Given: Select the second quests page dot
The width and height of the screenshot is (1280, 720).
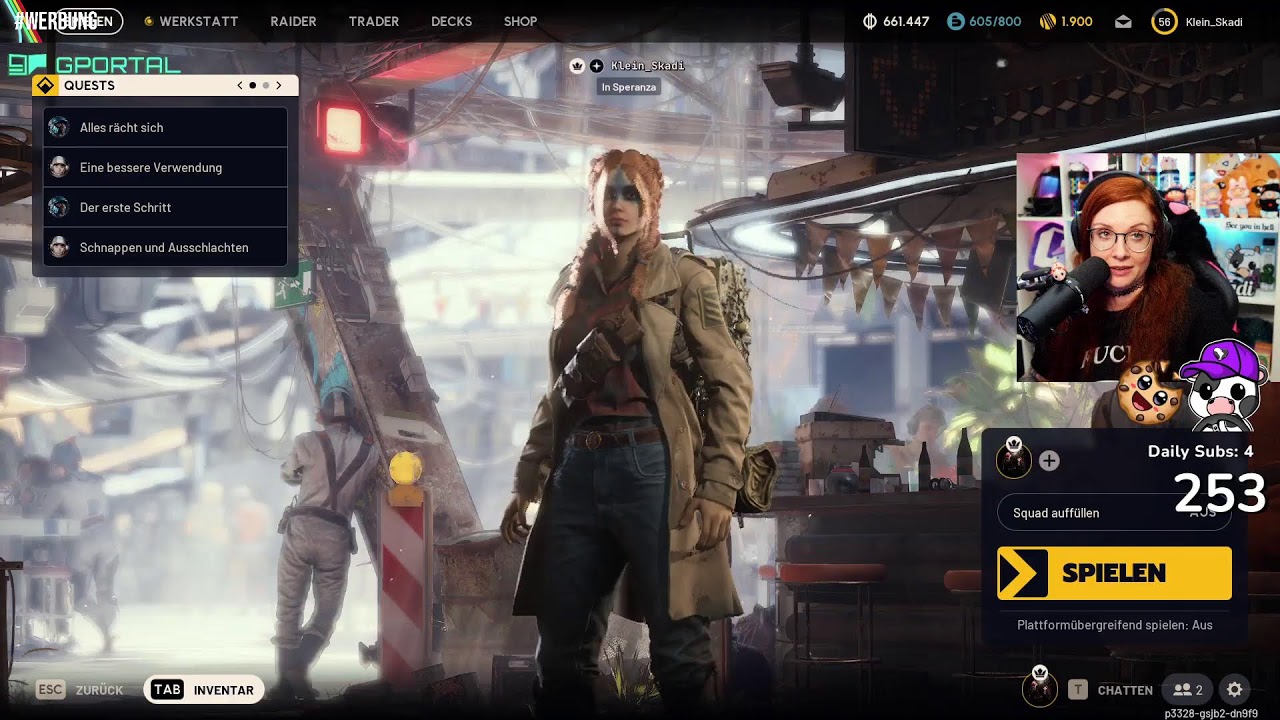Looking at the screenshot, I should click(266, 85).
